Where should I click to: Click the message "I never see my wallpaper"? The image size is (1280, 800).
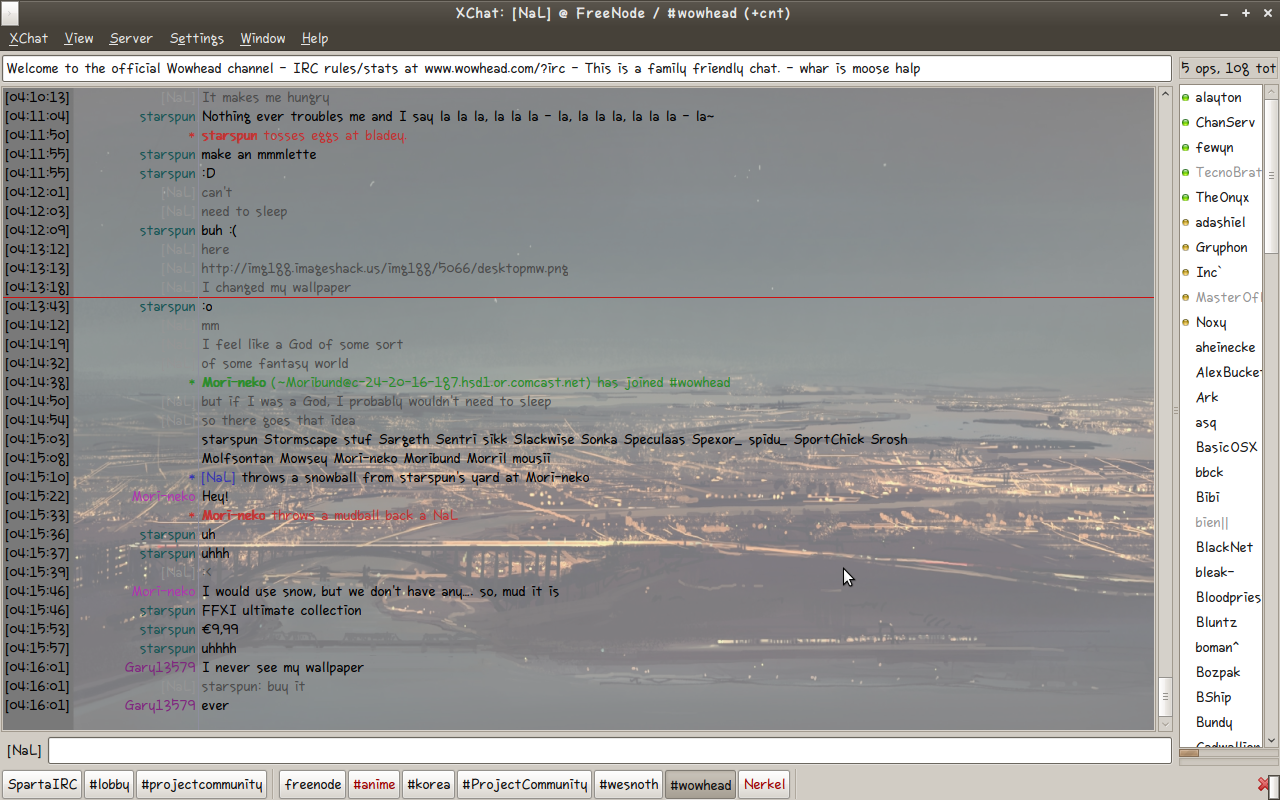[283, 667]
